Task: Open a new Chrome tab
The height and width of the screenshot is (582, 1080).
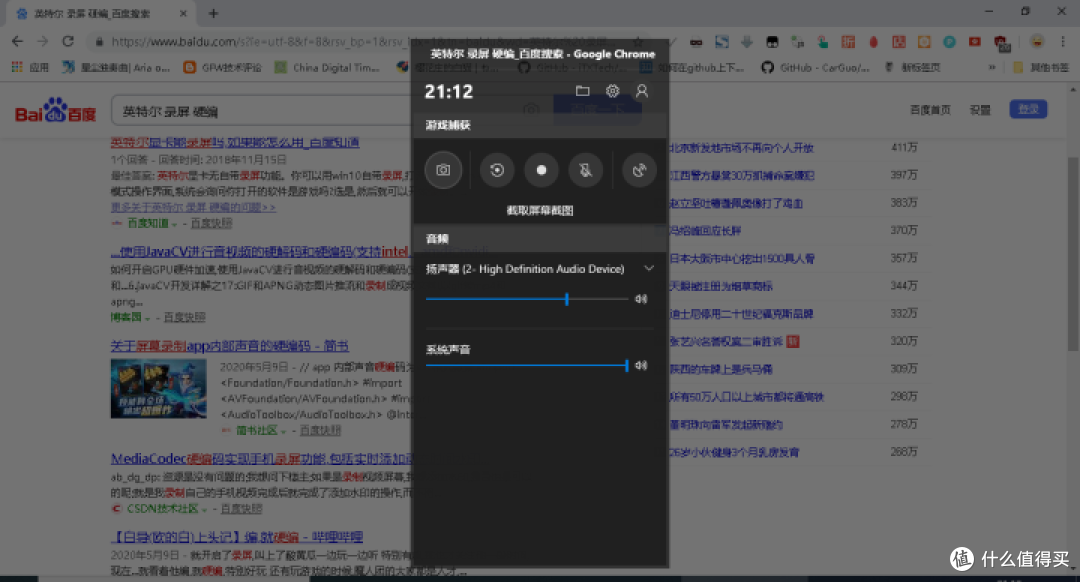Action: click(x=214, y=13)
